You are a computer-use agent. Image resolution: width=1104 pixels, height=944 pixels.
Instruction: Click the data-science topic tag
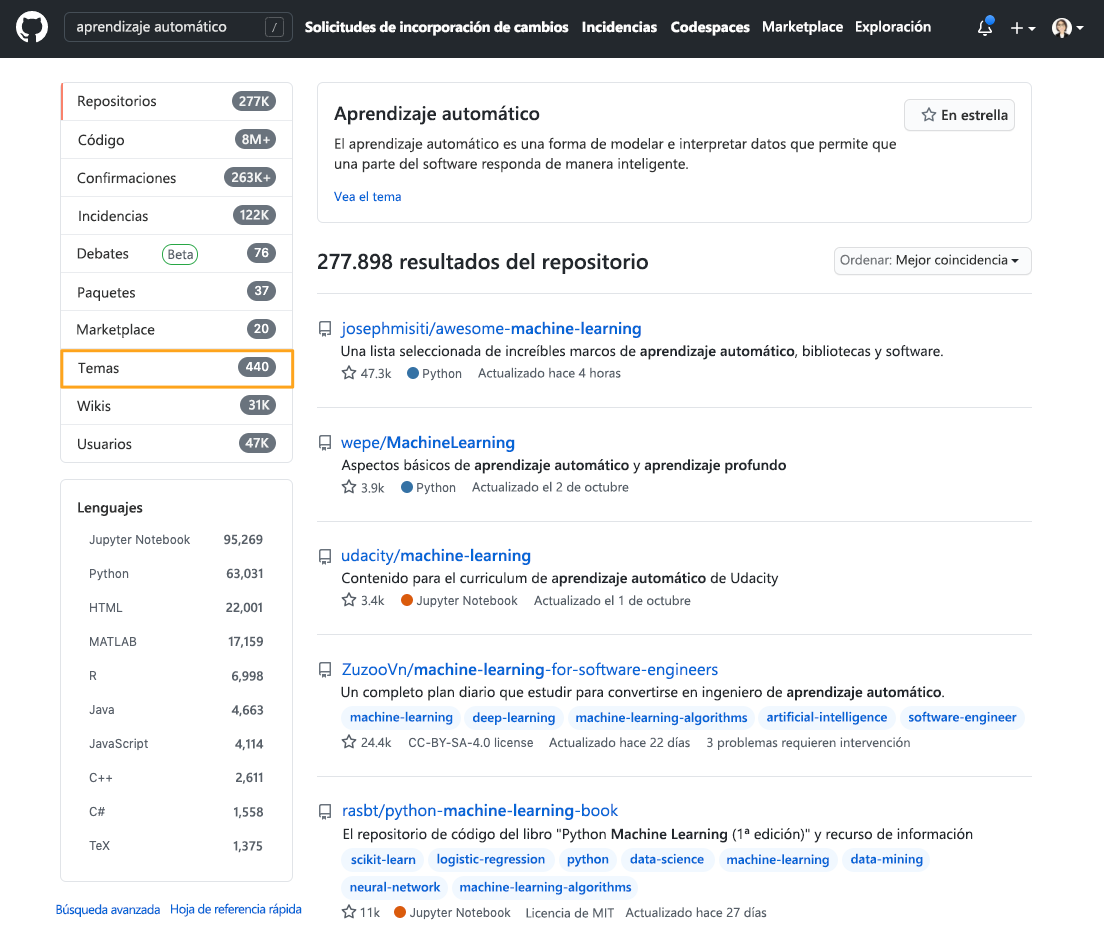[x=667, y=860]
